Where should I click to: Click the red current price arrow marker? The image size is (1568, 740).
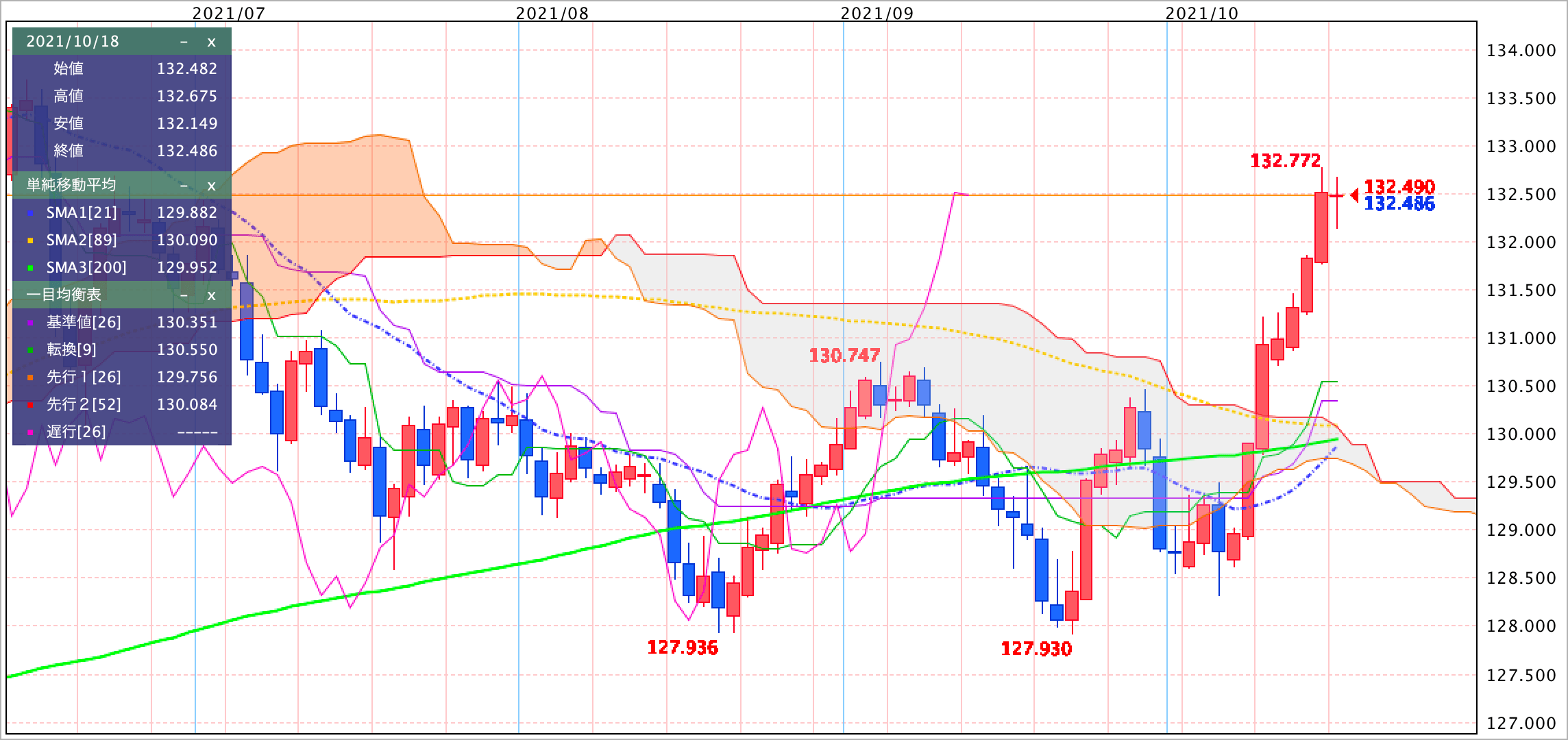1354,195
